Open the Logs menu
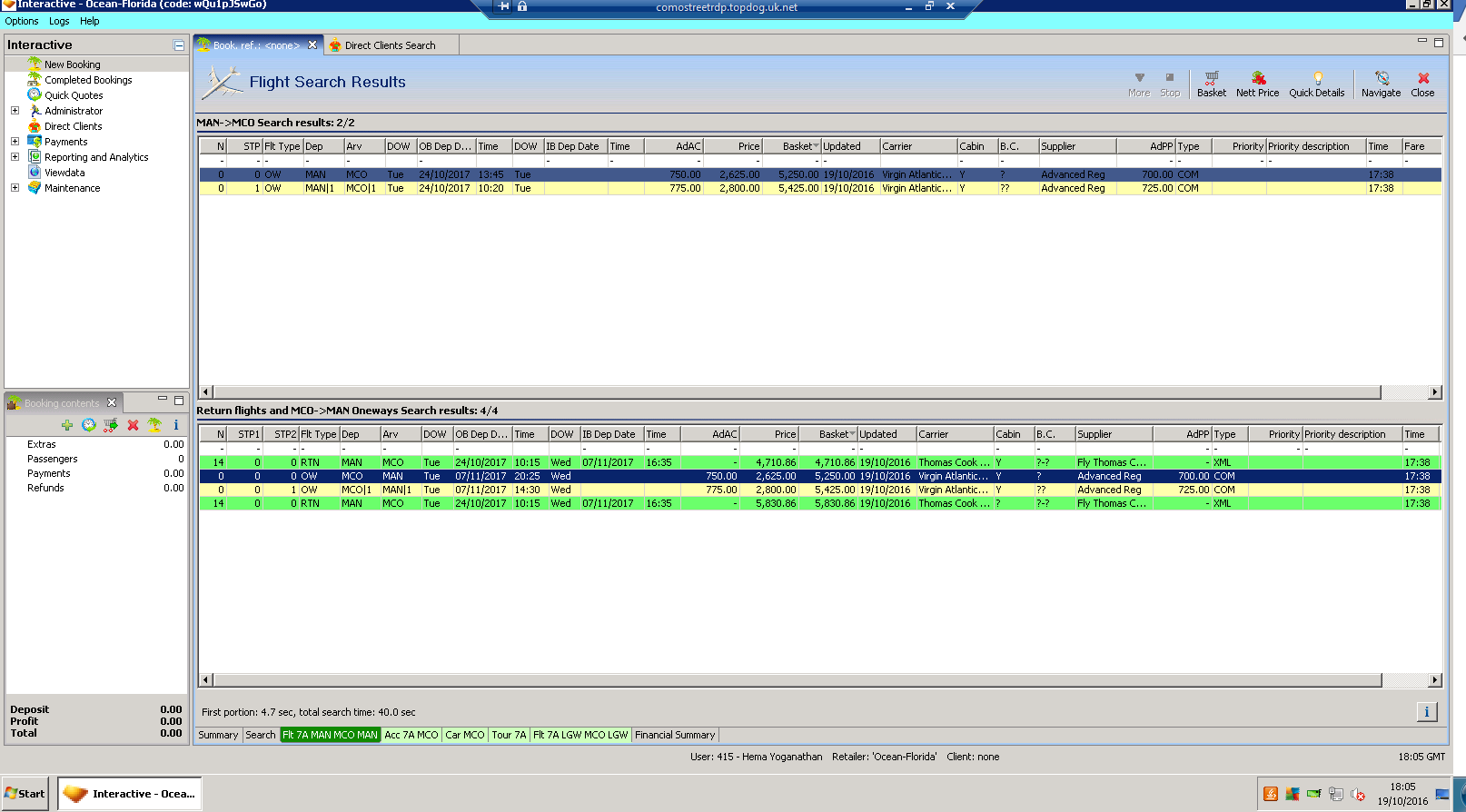This screenshot has width=1466, height=812. (x=59, y=21)
